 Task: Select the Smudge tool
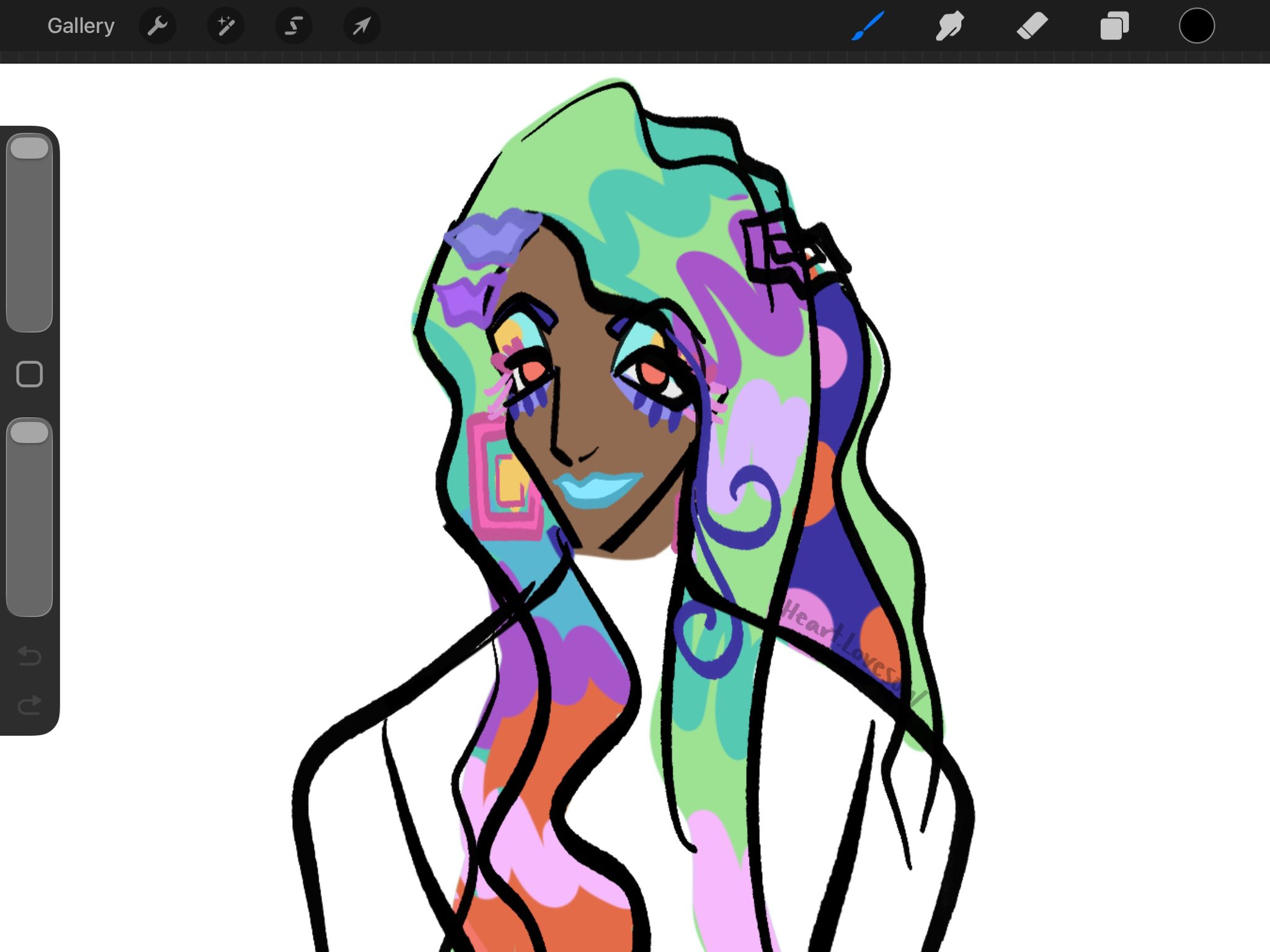coord(949,26)
